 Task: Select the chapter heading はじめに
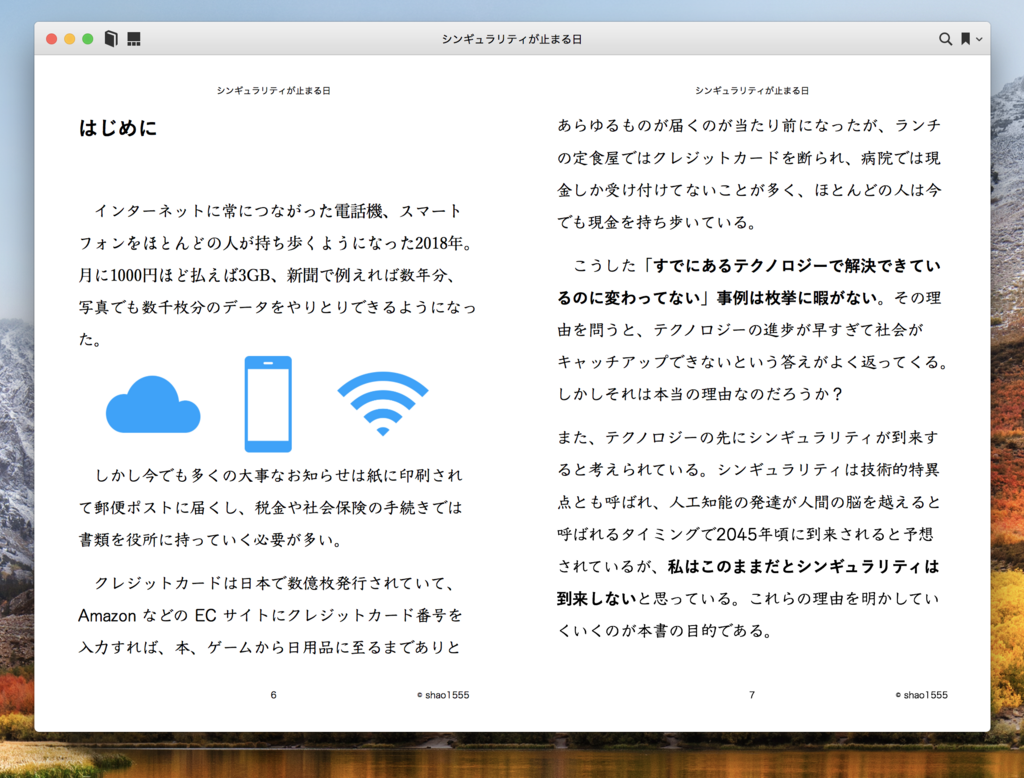(118, 127)
